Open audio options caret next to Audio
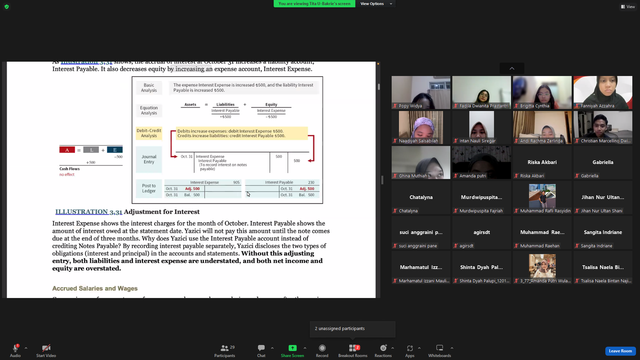The height and width of the screenshot is (360, 640). (26, 348)
